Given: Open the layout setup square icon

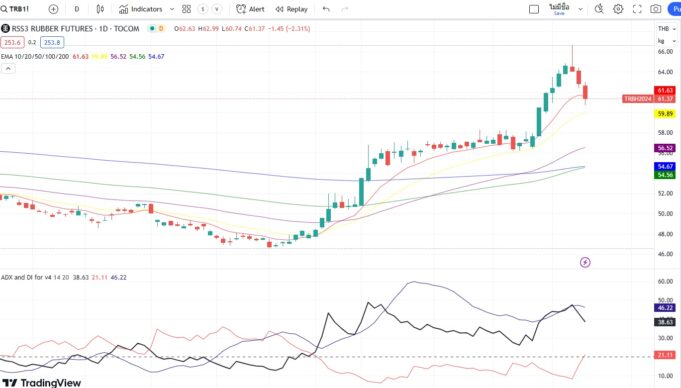Looking at the screenshot, I should coord(534,9).
